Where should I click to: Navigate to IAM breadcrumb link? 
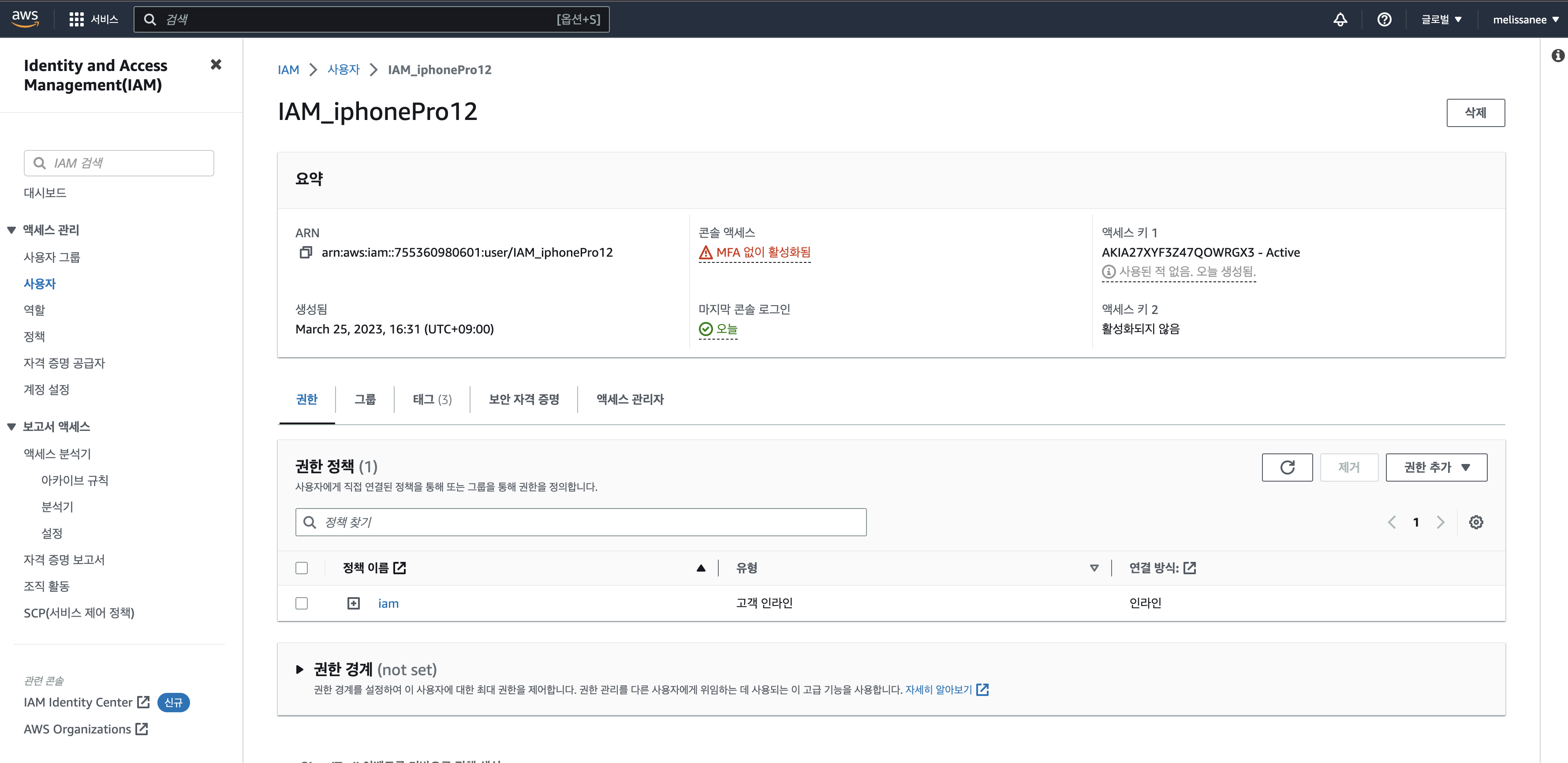pyautogui.click(x=288, y=69)
